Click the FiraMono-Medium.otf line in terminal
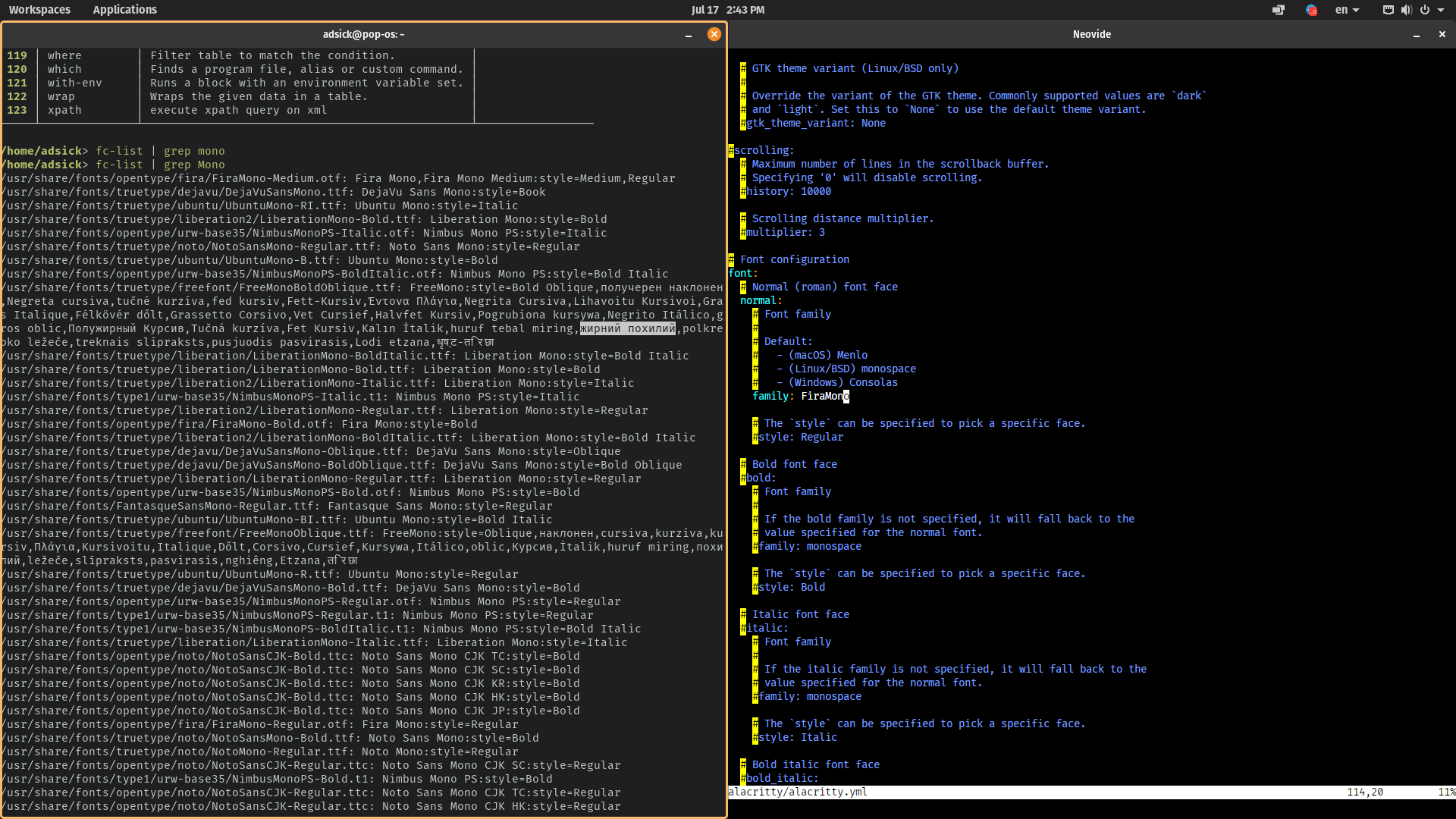Image resolution: width=1456 pixels, height=819 pixels. coord(338,178)
